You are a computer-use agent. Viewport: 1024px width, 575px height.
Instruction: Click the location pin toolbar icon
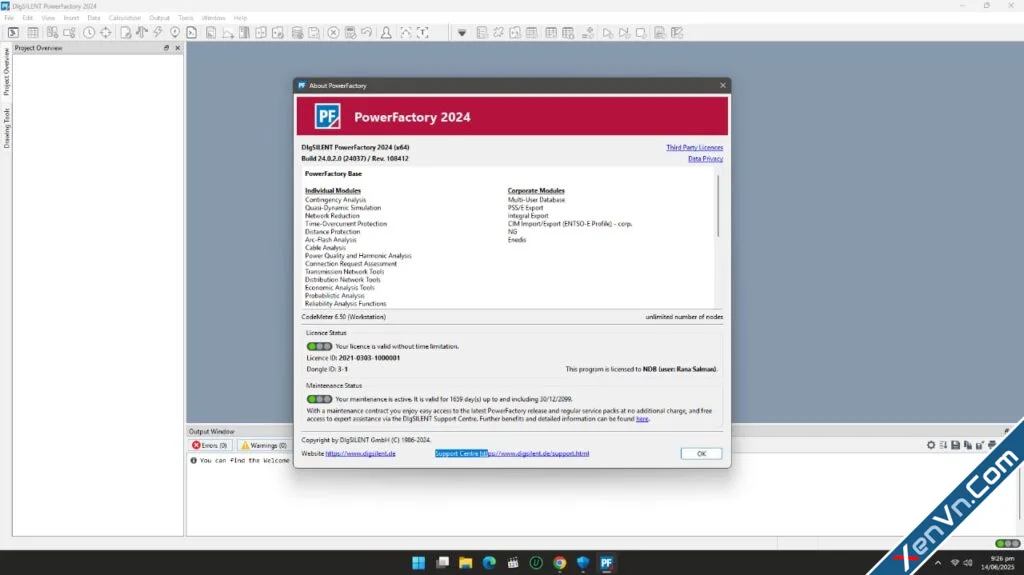[175, 33]
